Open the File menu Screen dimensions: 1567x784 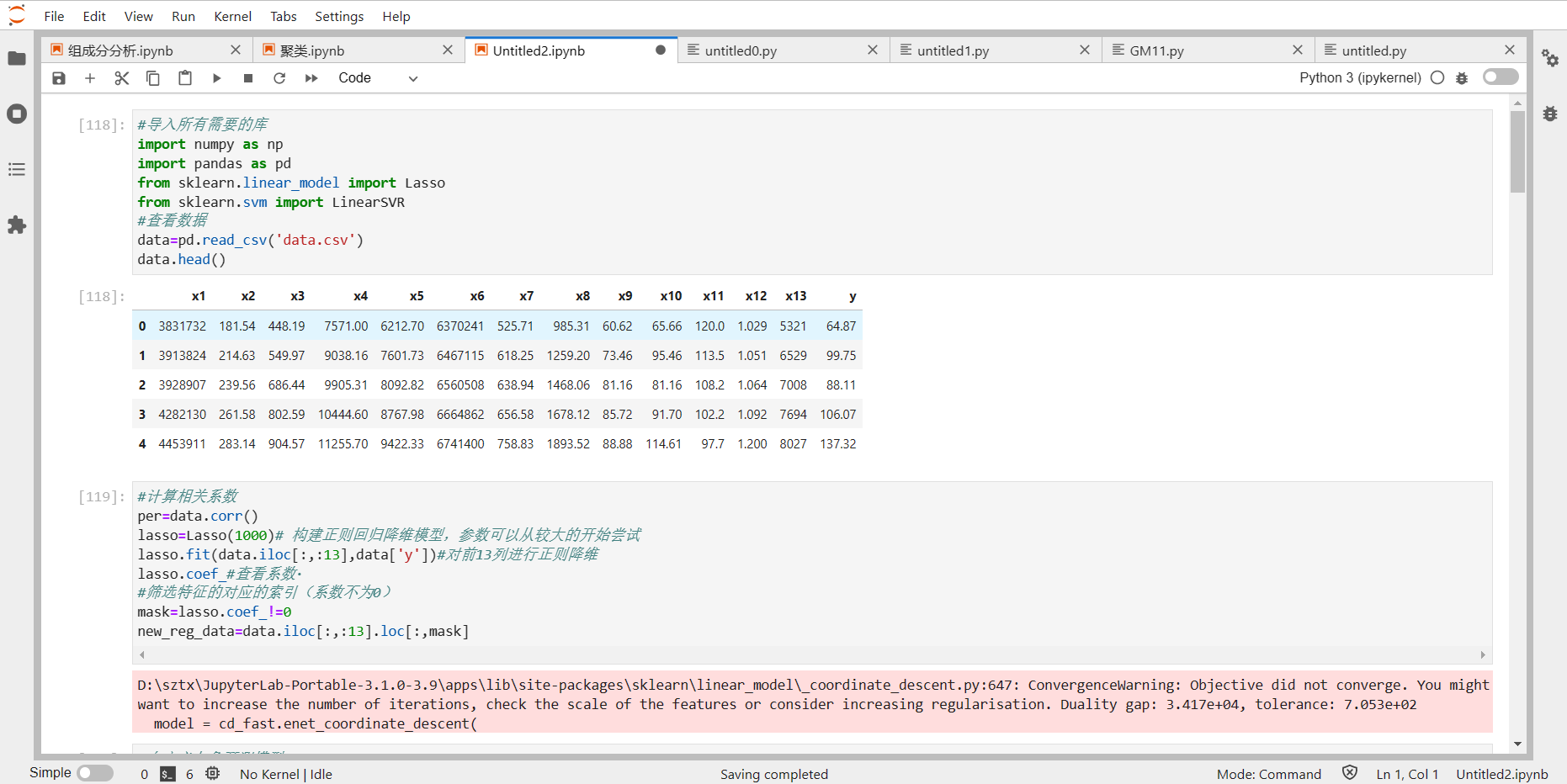pos(54,16)
